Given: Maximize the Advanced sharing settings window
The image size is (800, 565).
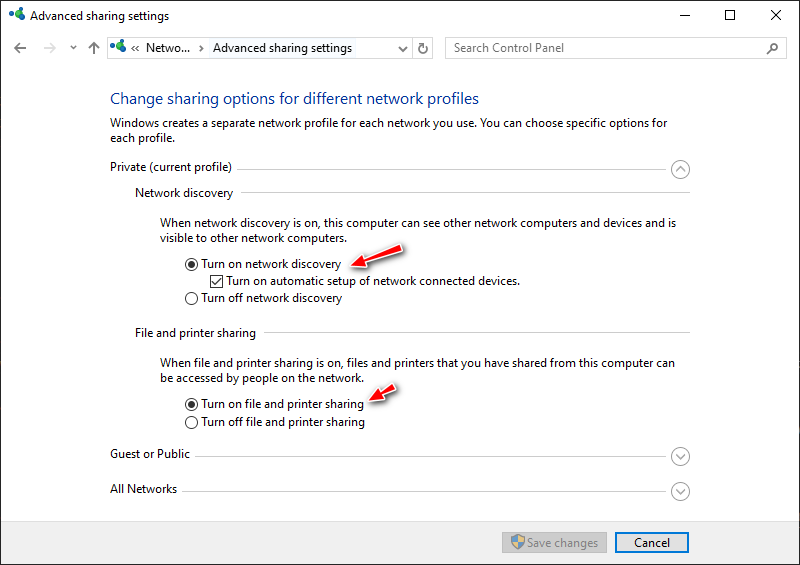Looking at the screenshot, I should 730,15.
